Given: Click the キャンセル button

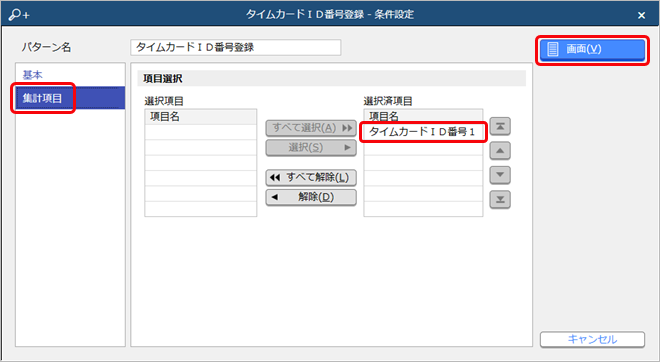Looking at the screenshot, I should click(592, 339).
